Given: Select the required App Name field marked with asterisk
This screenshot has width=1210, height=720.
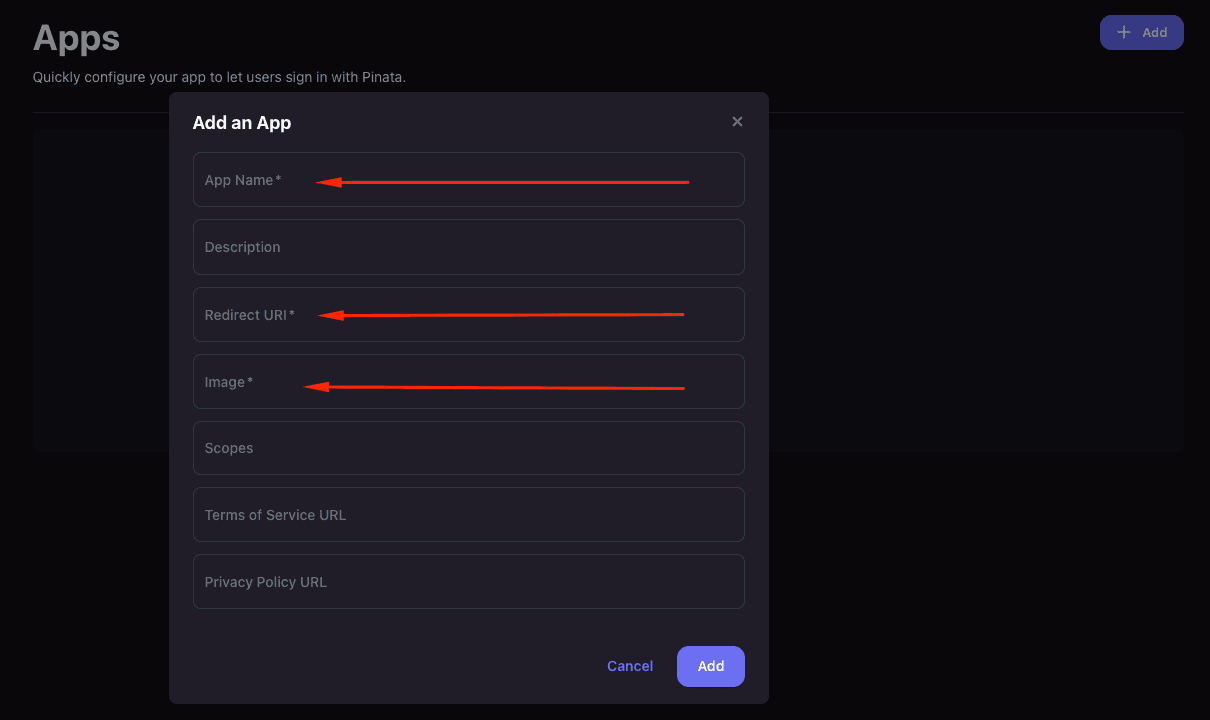Looking at the screenshot, I should point(468,179).
